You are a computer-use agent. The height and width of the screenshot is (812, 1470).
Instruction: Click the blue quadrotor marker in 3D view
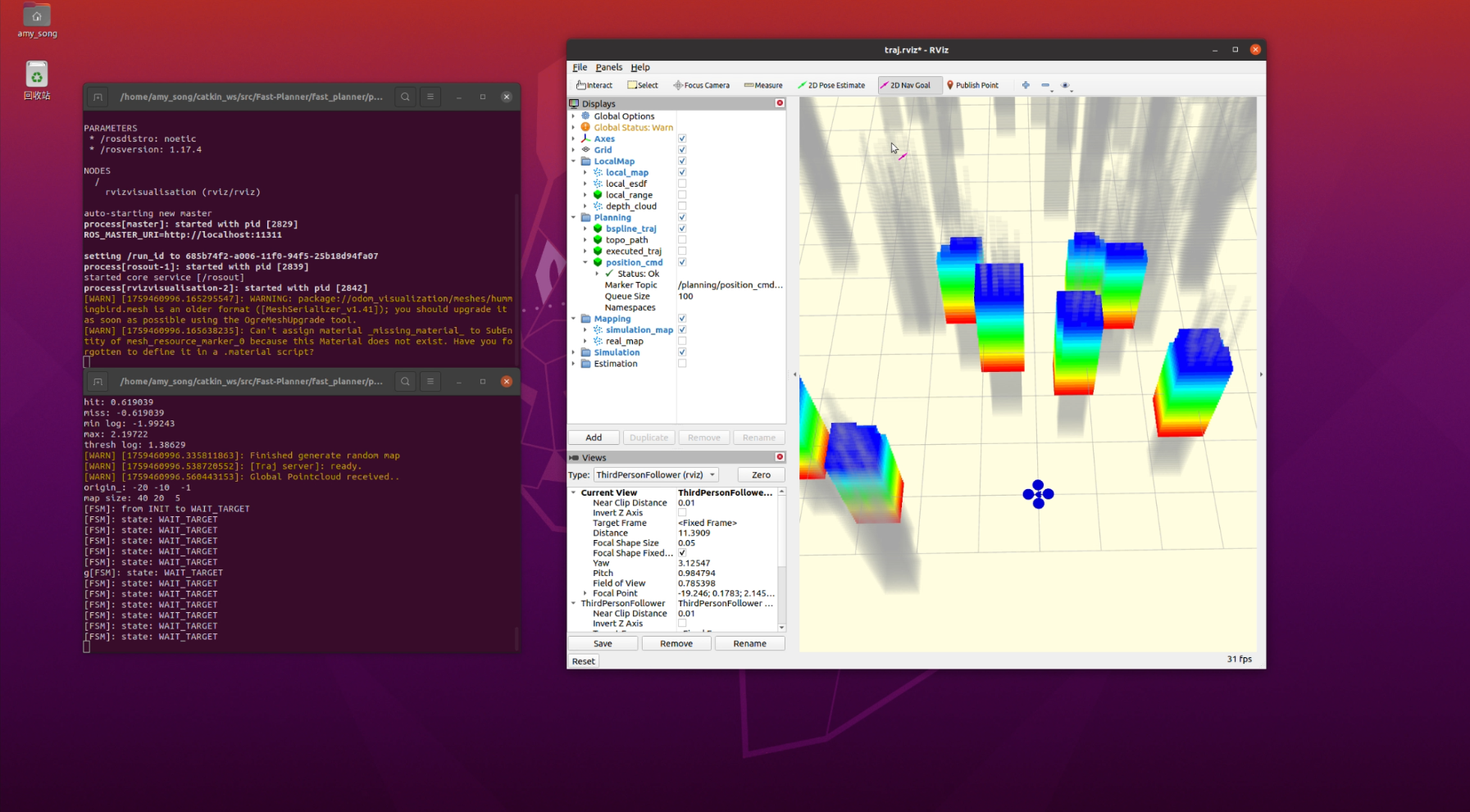1038,494
